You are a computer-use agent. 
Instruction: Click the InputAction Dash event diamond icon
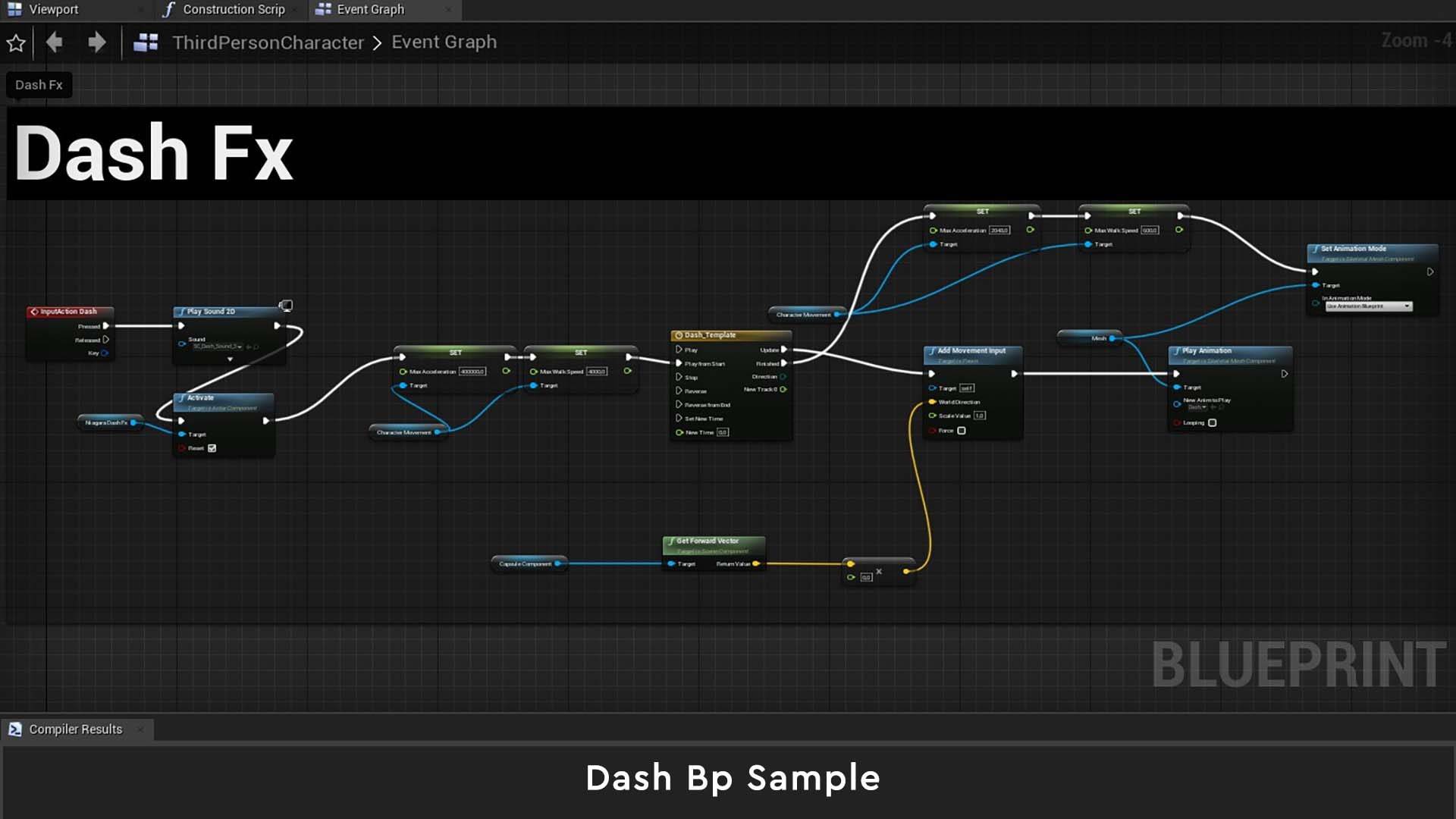click(34, 312)
